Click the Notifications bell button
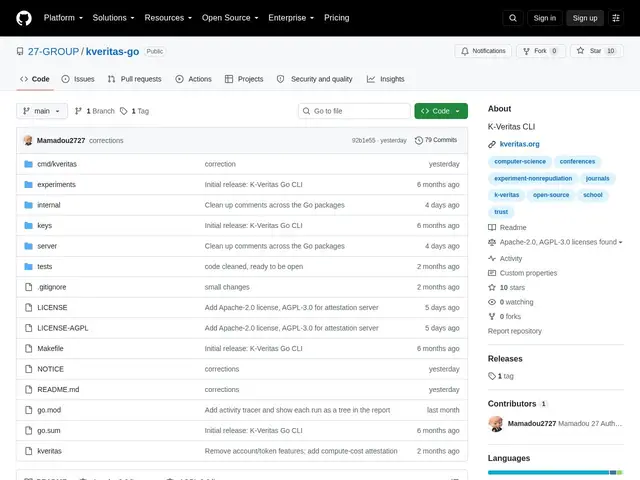This screenshot has width=640, height=480. (483, 51)
